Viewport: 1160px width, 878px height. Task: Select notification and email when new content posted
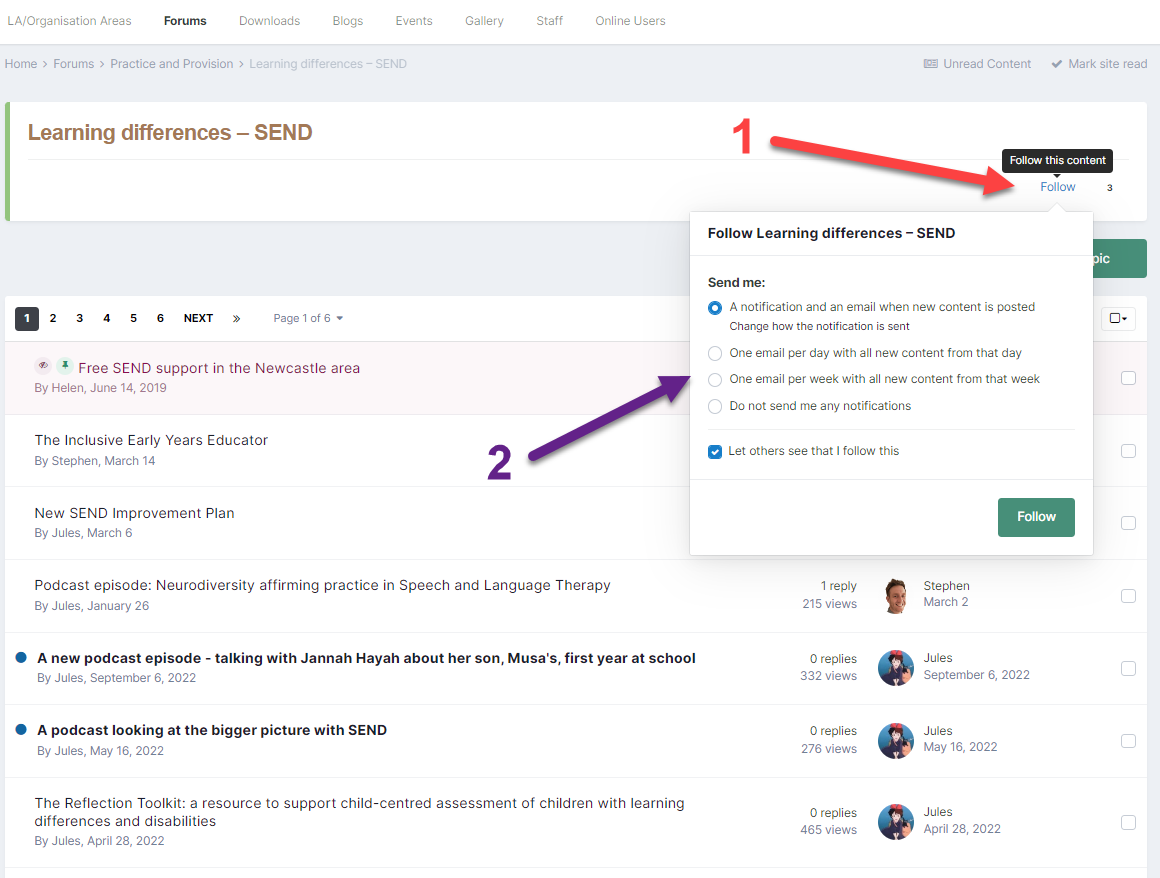[x=715, y=308]
